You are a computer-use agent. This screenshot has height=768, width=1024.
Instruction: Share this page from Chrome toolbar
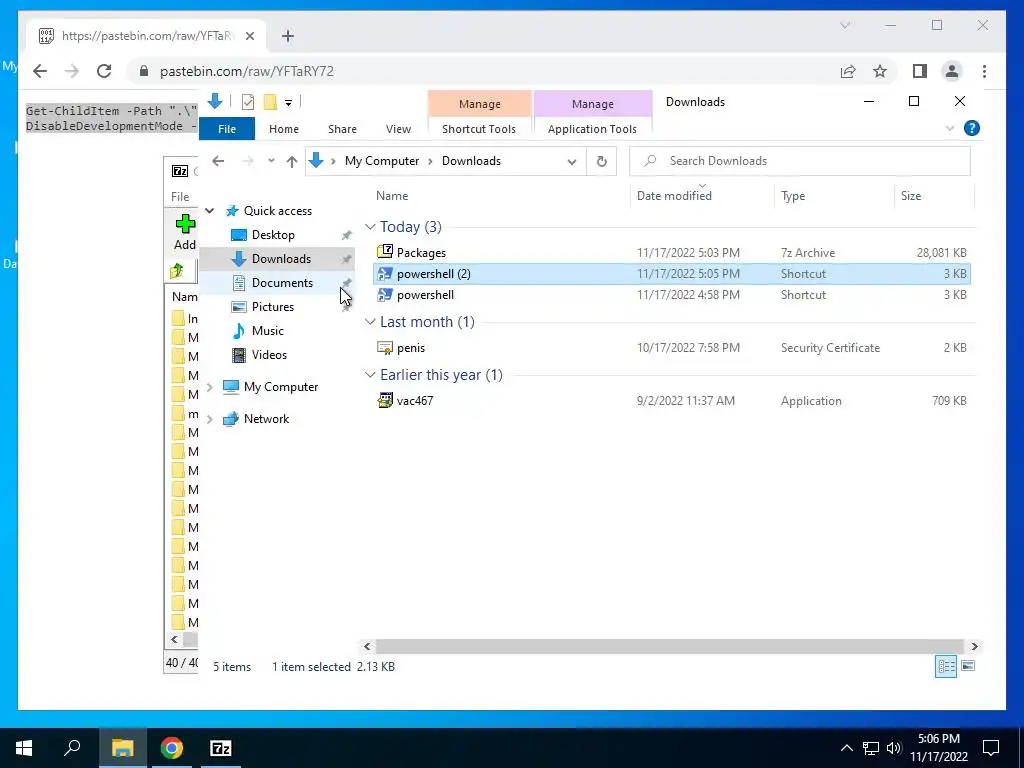pos(848,71)
